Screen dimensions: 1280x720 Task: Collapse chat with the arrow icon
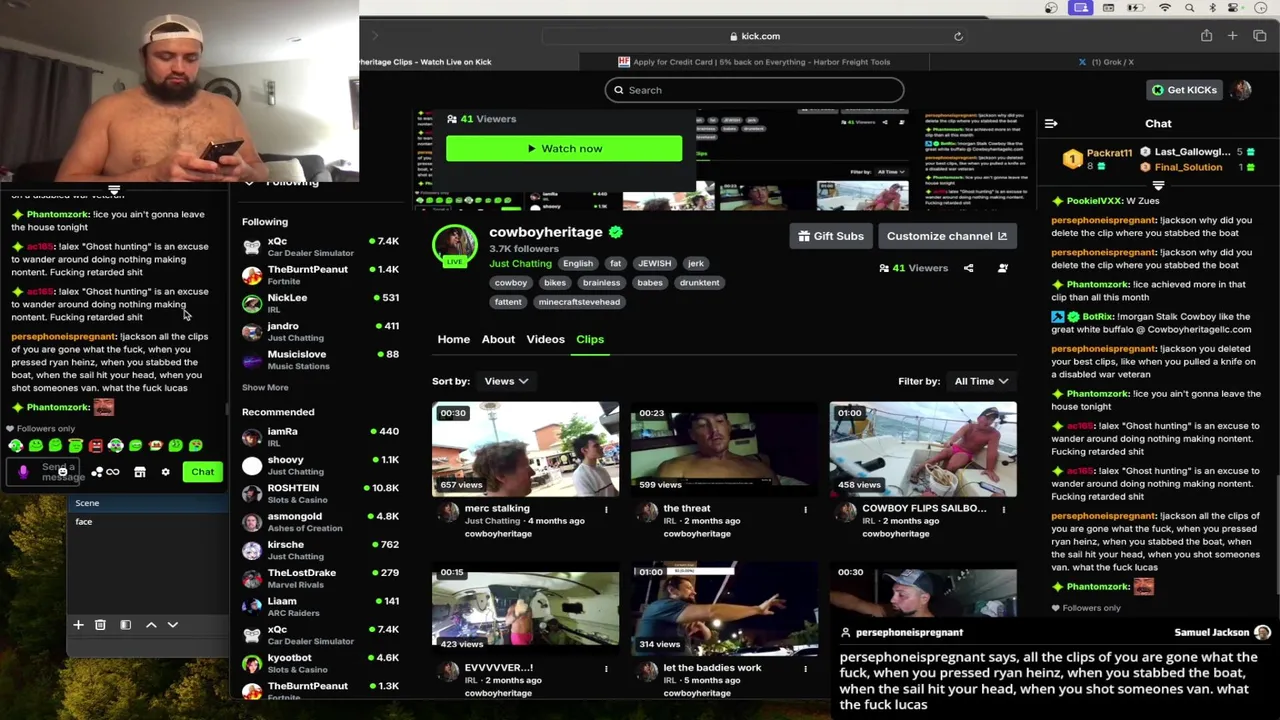pos(1051,123)
